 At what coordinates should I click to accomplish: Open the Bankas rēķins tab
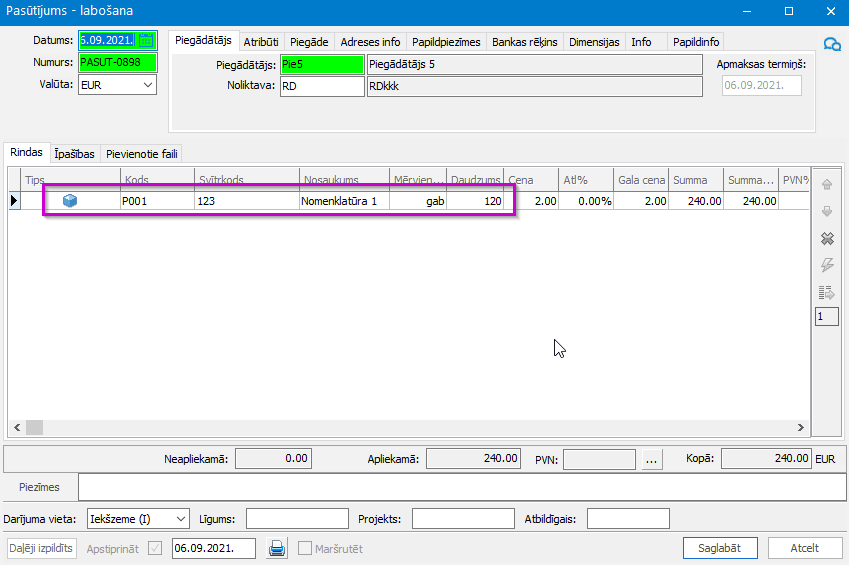(x=525, y=42)
